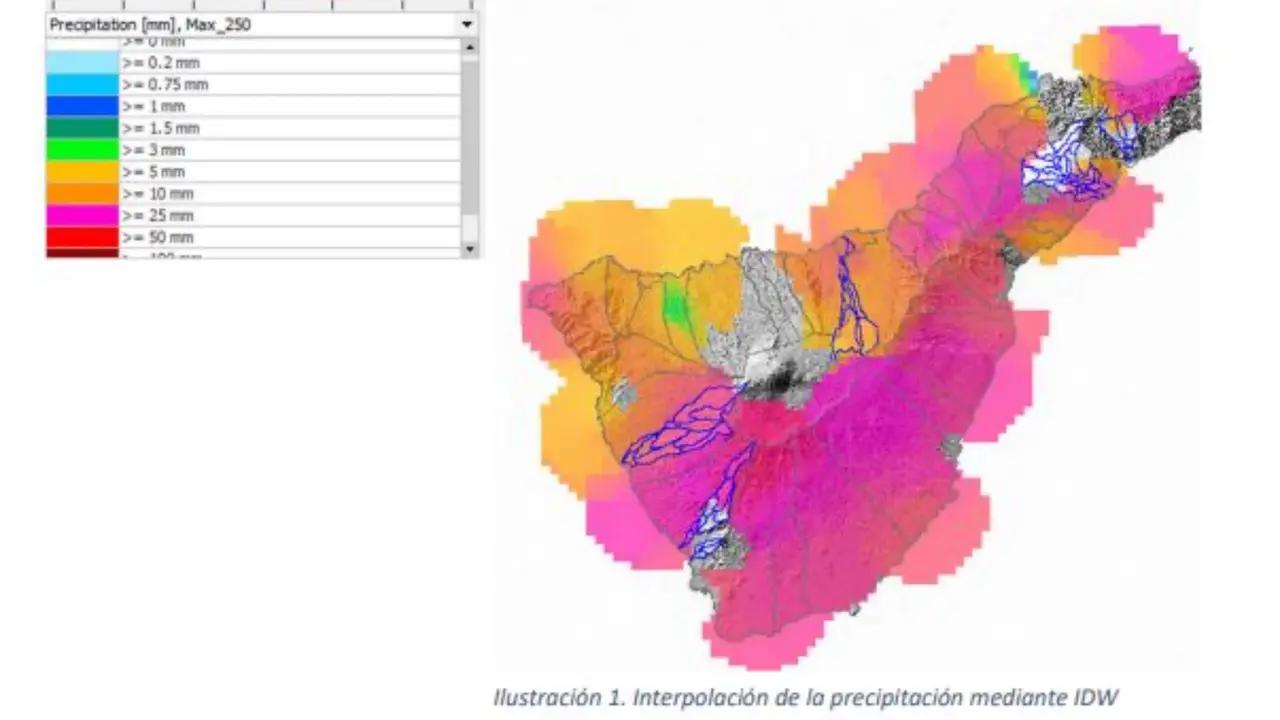Click the '>= 1 mm' legend label

pyautogui.click(x=153, y=106)
